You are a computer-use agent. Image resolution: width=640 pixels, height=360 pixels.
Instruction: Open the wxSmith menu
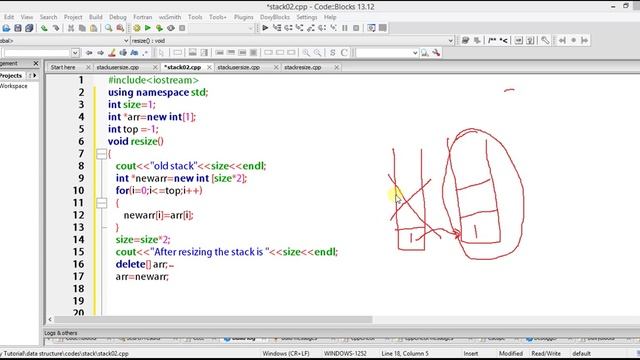pyautogui.click(x=170, y=17)
